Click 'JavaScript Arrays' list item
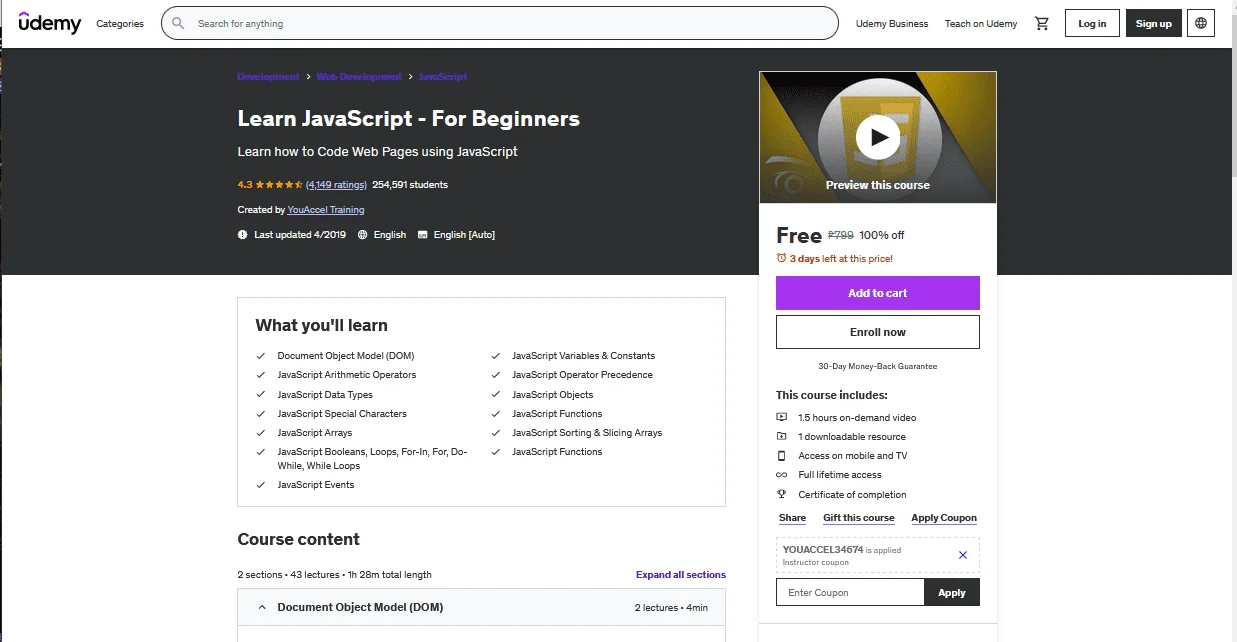1237x642 pixels. tap(315, 433)
